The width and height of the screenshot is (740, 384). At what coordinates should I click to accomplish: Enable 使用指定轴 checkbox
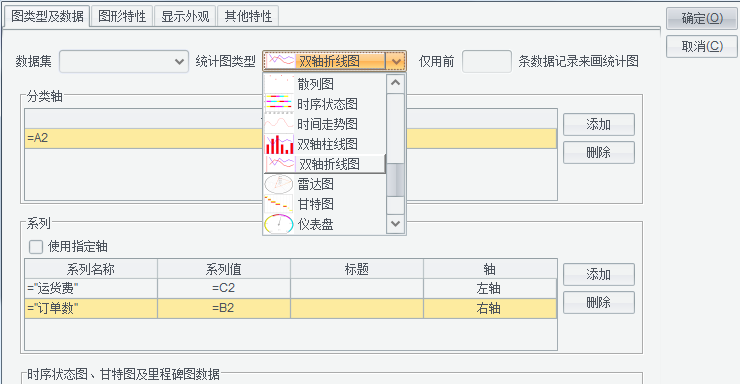[x=36, y=246]
